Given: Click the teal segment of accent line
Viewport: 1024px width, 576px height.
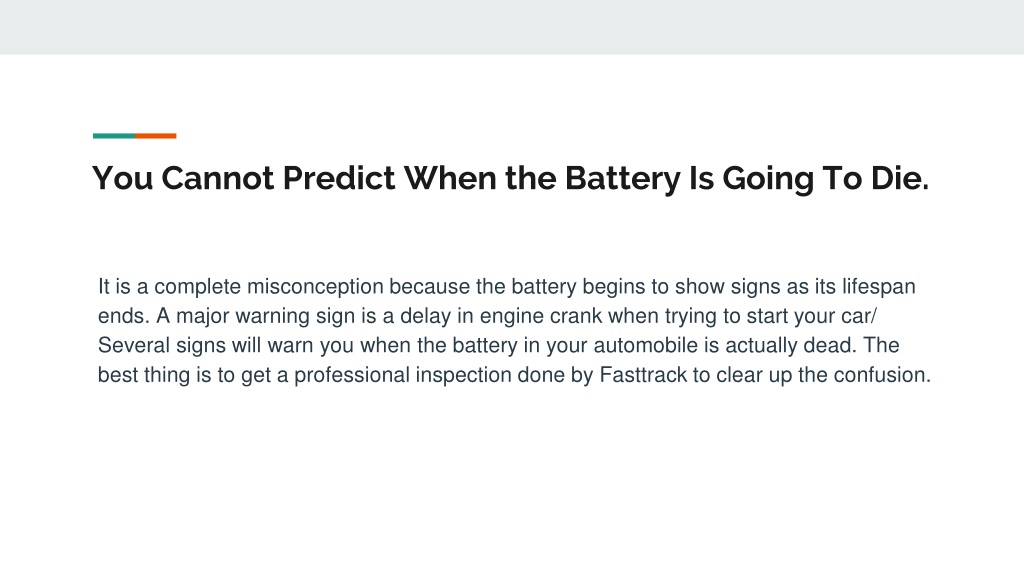Looking at the screenshot, I should click(114, 136).
